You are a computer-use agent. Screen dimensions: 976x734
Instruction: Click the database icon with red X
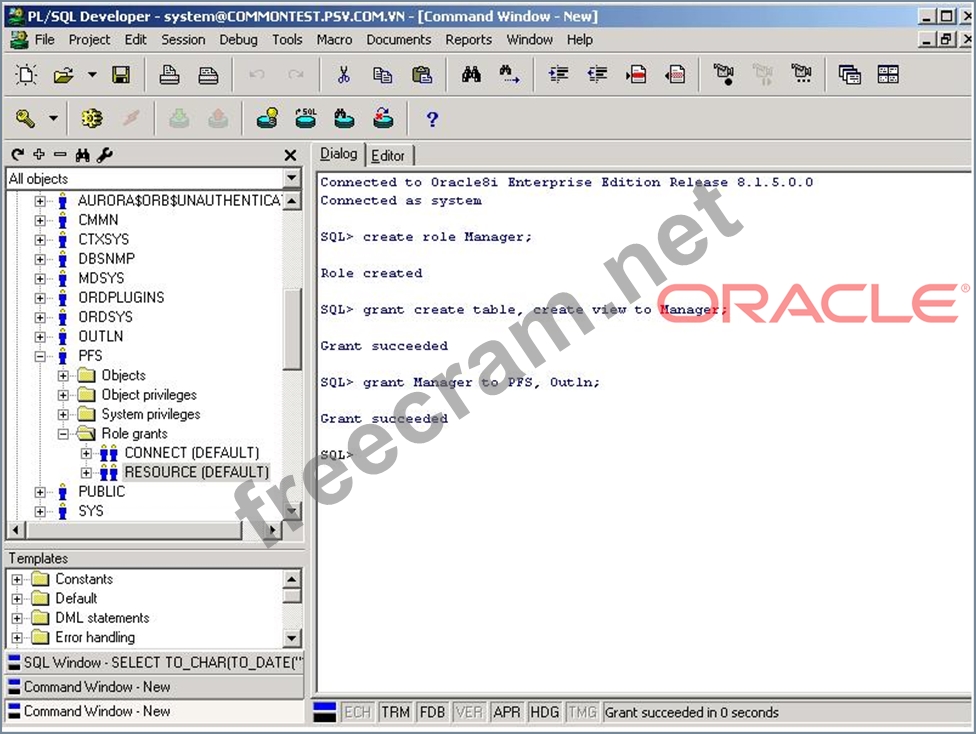point(383,118)
